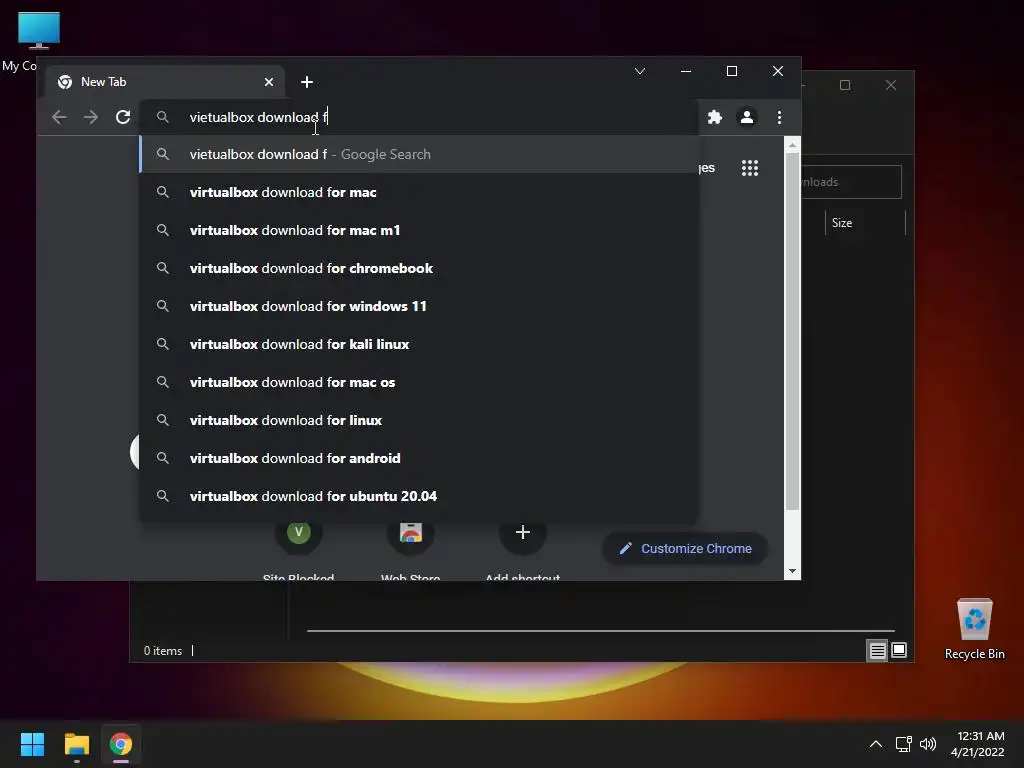The width and height of the screenshot is (1024, 768).
Task: Click Chrome back arrow button
Action: (59, 117)
